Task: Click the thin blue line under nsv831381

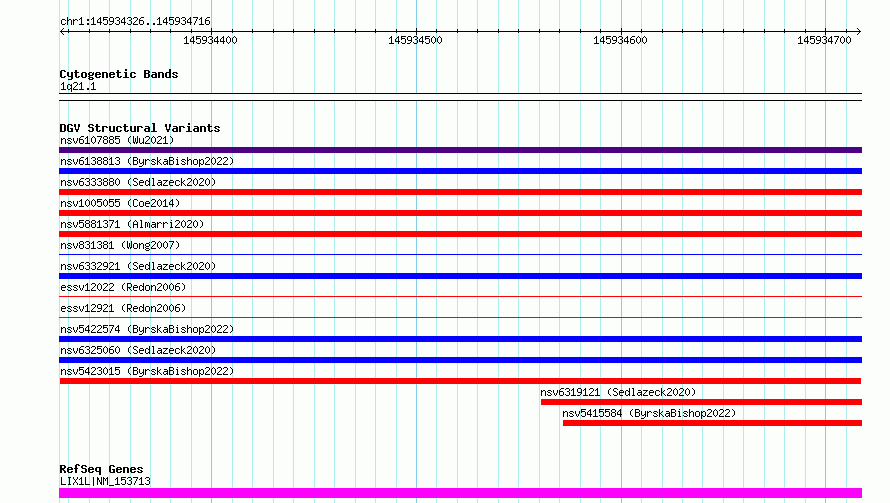Action: (460, 254)
